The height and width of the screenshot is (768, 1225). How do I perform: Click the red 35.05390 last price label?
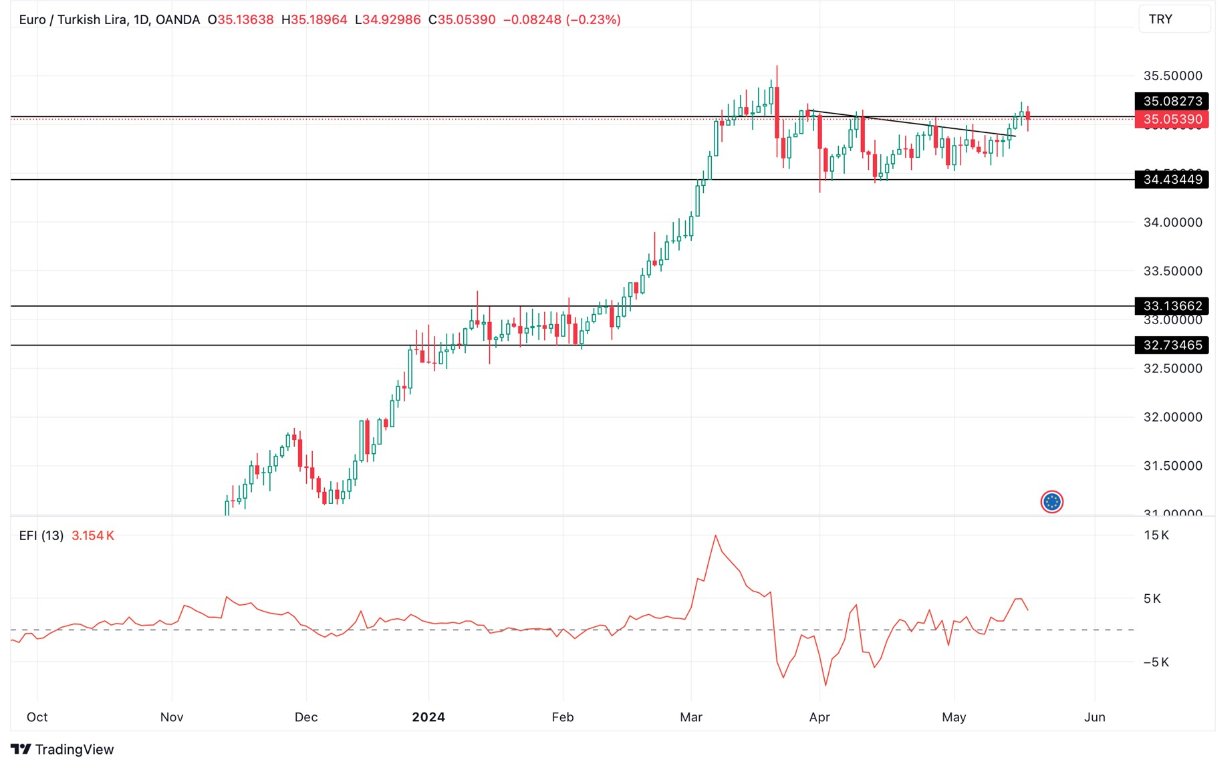click(1170, 118)
